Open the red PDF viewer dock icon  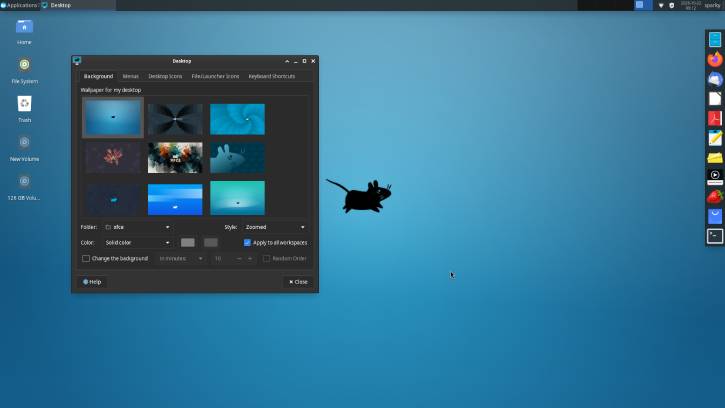(715, 118)
